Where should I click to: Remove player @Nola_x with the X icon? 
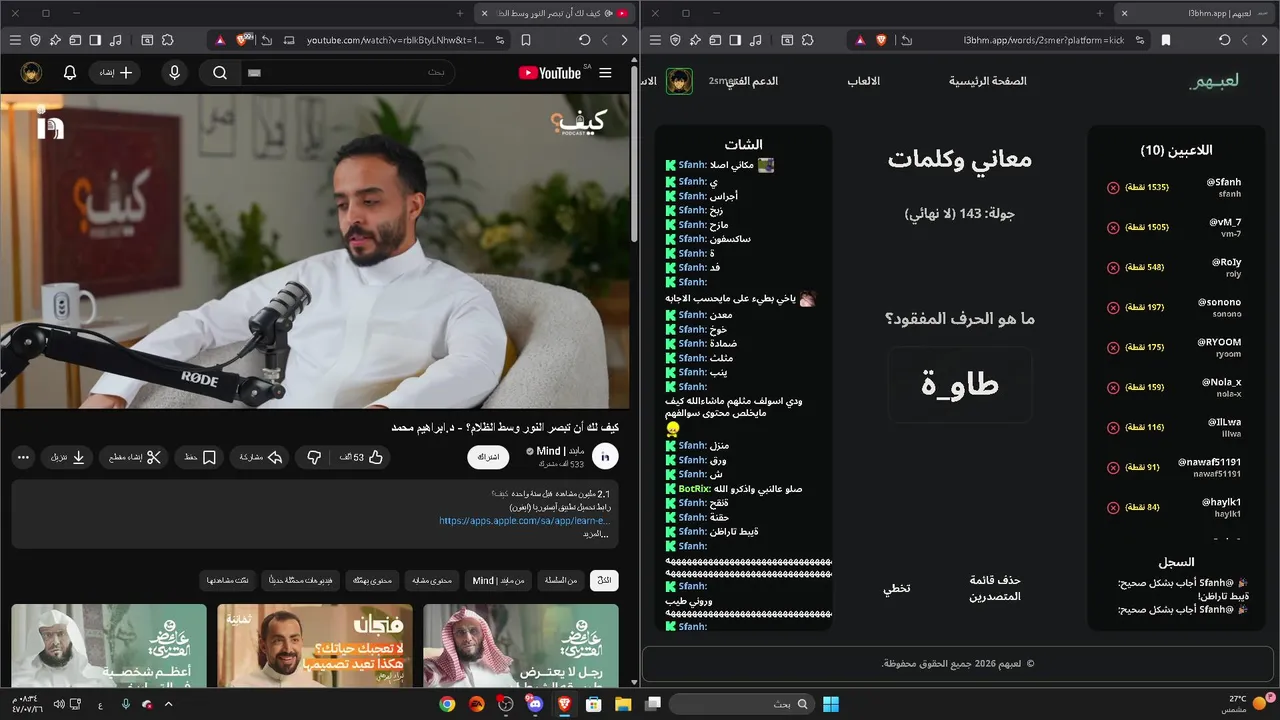coord(1113,388)
